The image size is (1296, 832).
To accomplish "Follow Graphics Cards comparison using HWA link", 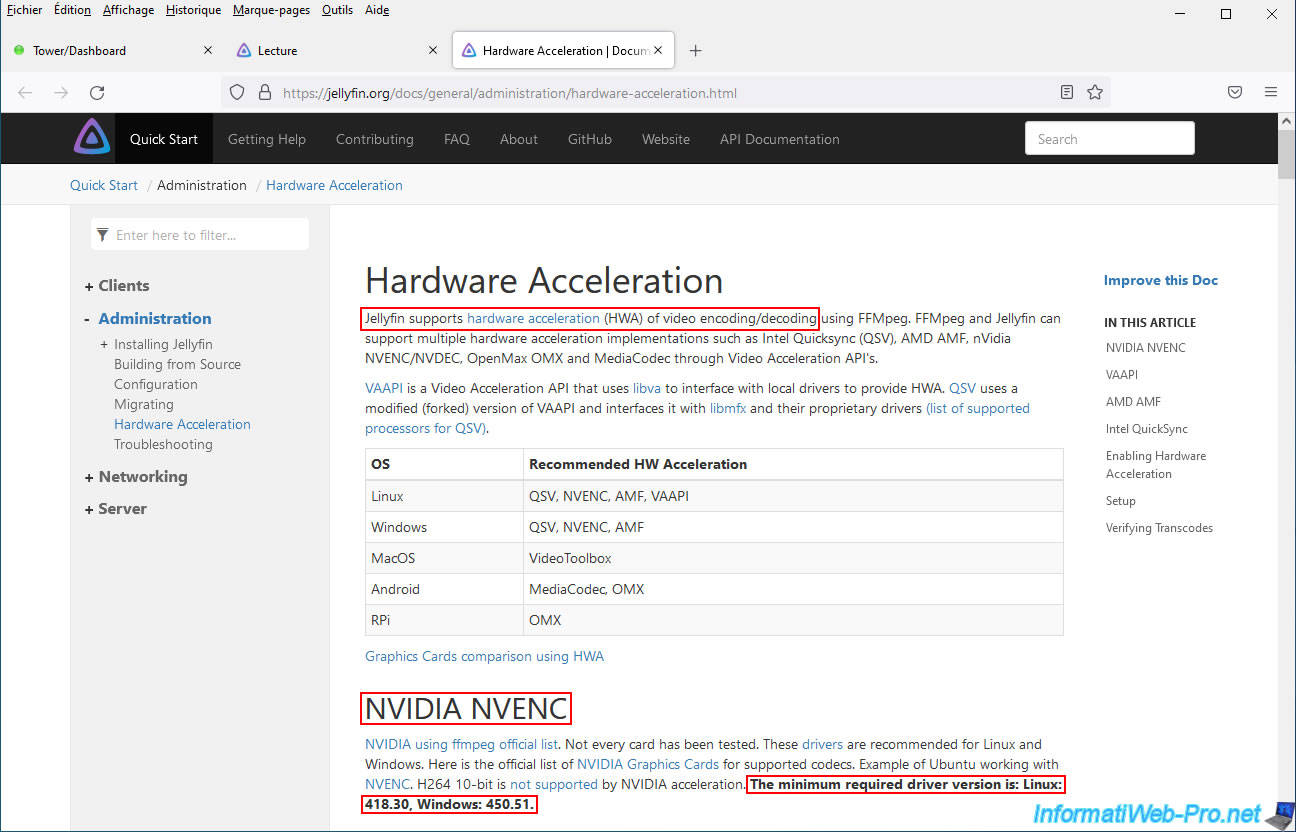I will pyautogui.click(x=484, y=656).
